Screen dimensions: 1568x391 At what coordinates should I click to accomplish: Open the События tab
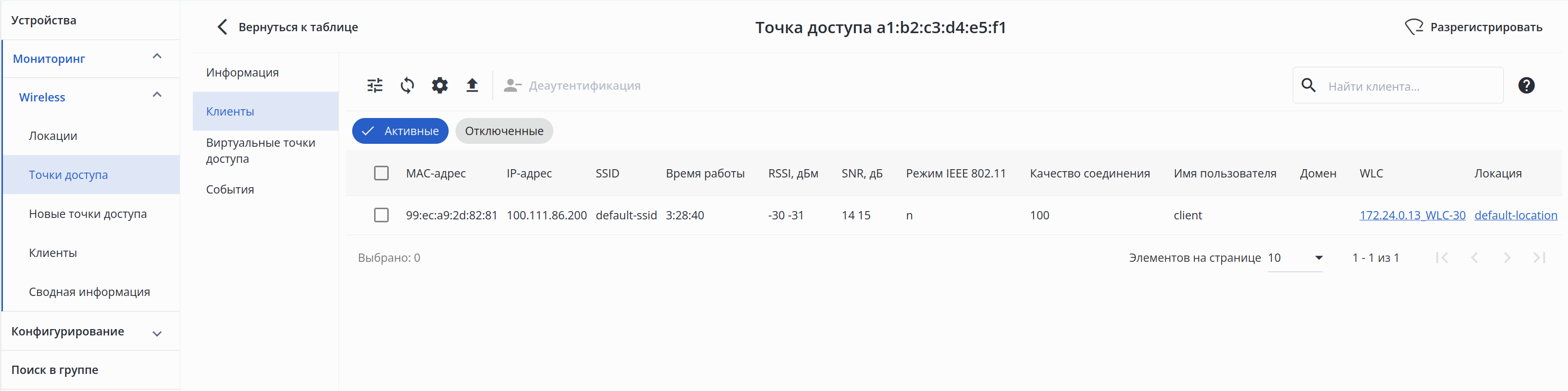tap(230, 190)
